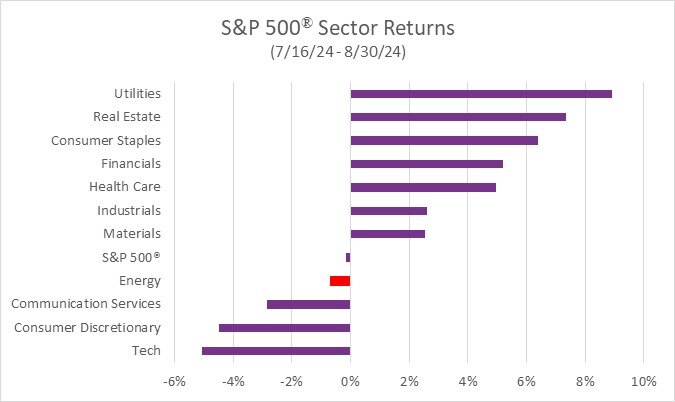The height and width of the screenshot is (402, 675).
Task: Click the Utilities bar in the chart
Action: tap(480, 94)
